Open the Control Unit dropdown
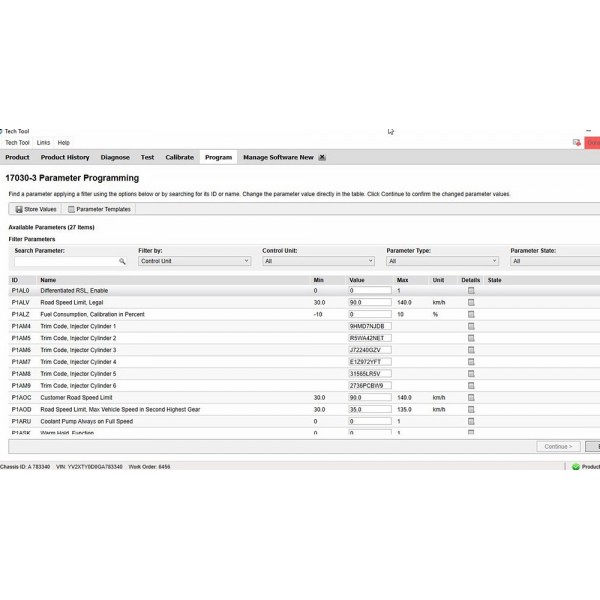This screenshot has width=600, height=600. point(318,261)
